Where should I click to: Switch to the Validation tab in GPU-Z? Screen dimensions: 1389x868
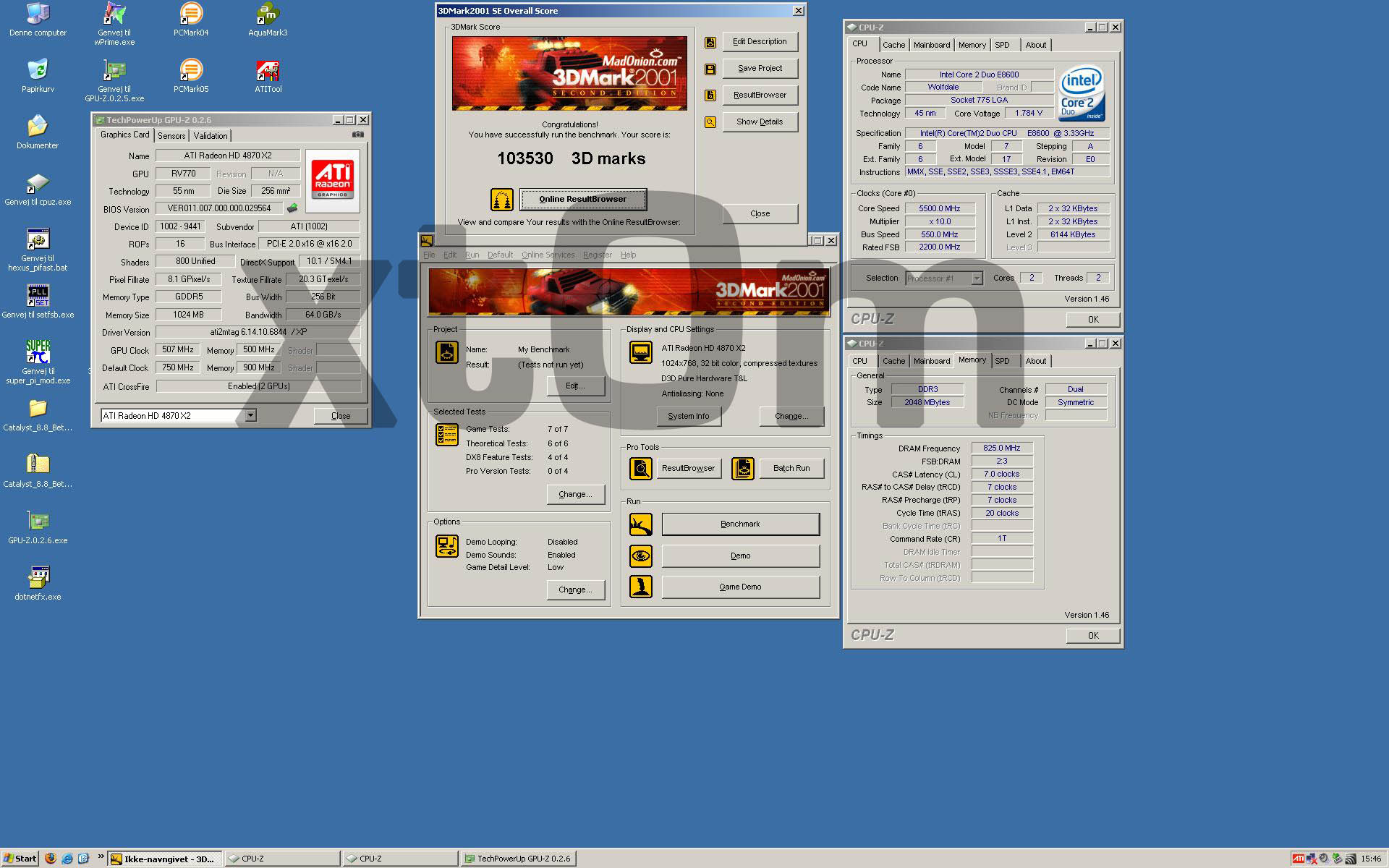point(211,136)
